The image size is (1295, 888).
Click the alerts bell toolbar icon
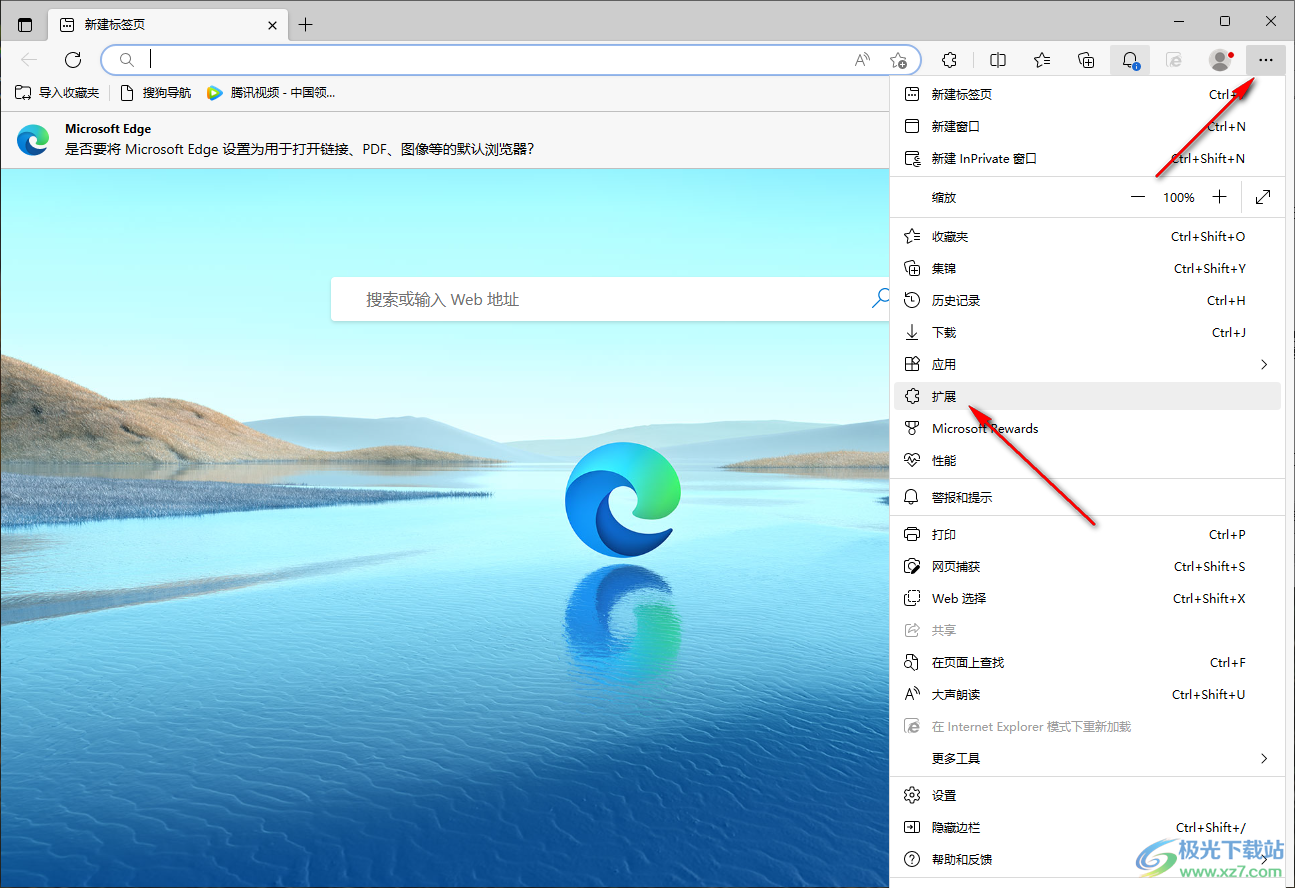click(1130, 60)
